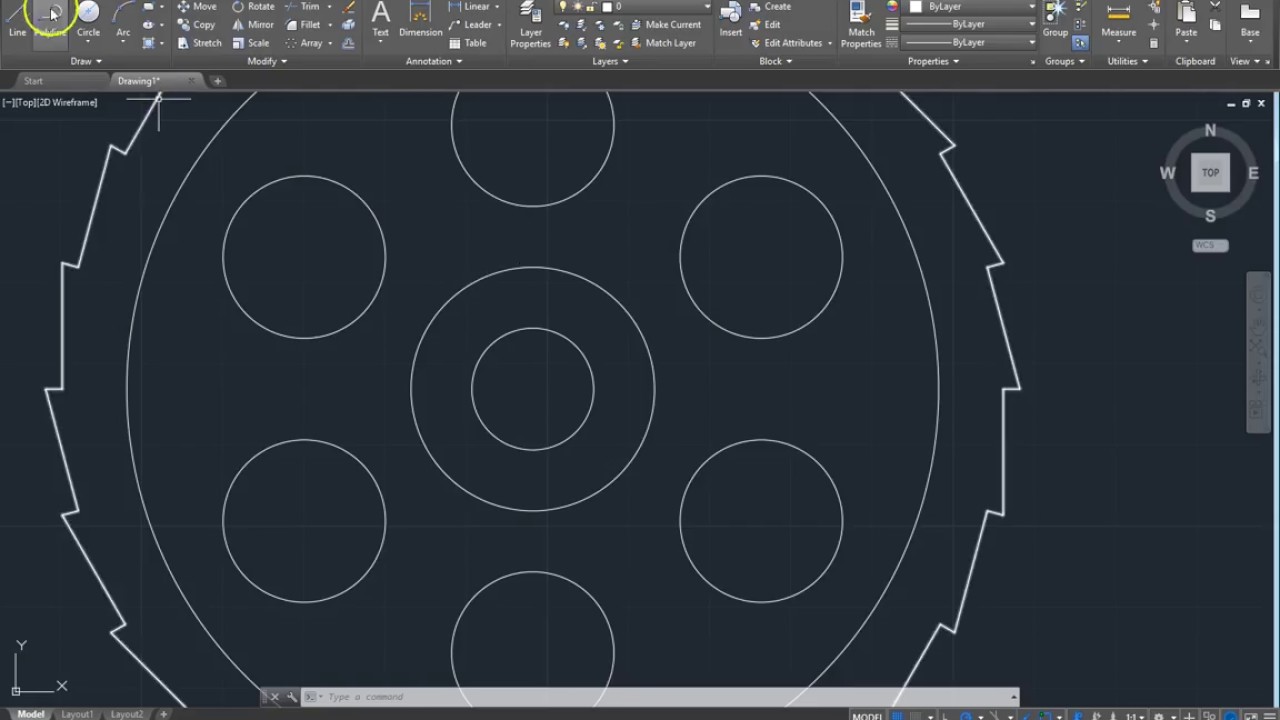Activate the Trim command
Viewport: 1280px width, 720px height.
303,6
